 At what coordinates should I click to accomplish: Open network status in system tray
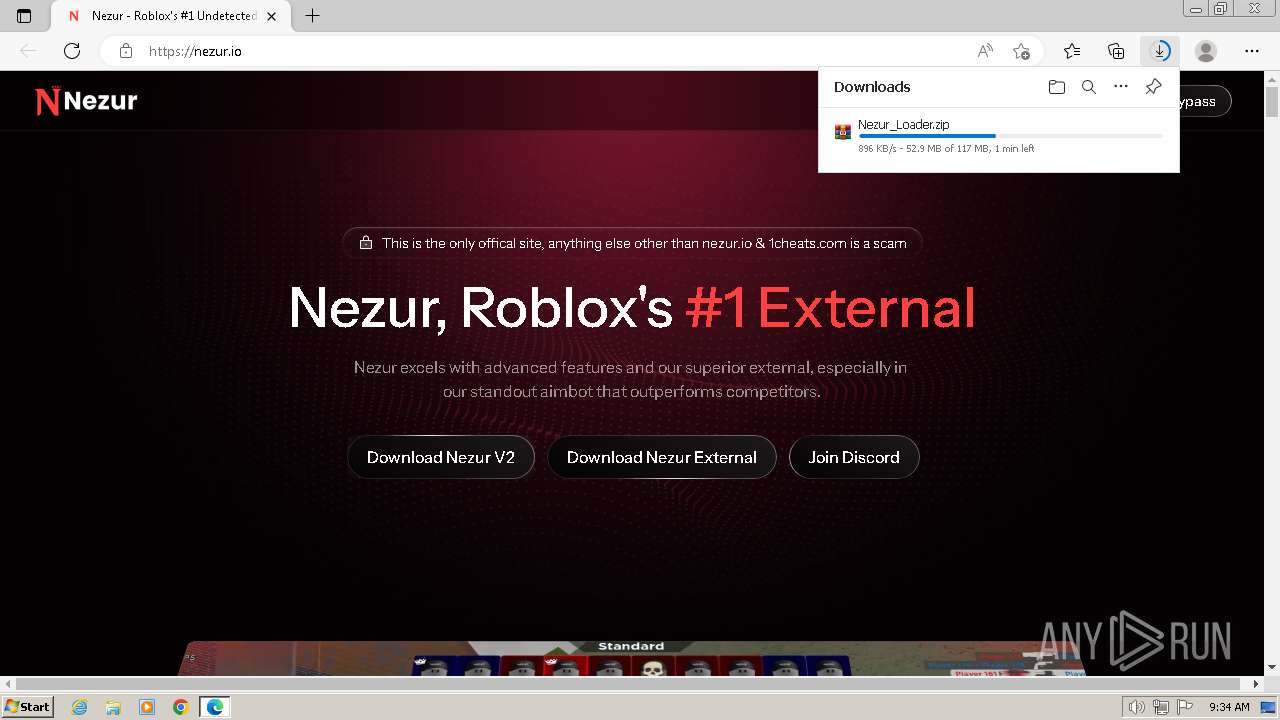point(1161,707)
